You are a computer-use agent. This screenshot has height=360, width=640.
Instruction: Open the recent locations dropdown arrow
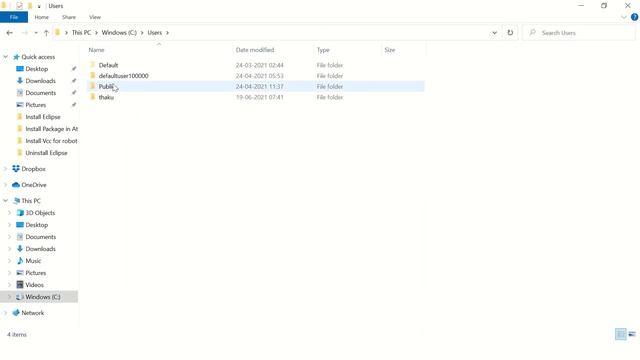(x=36, y=33)
